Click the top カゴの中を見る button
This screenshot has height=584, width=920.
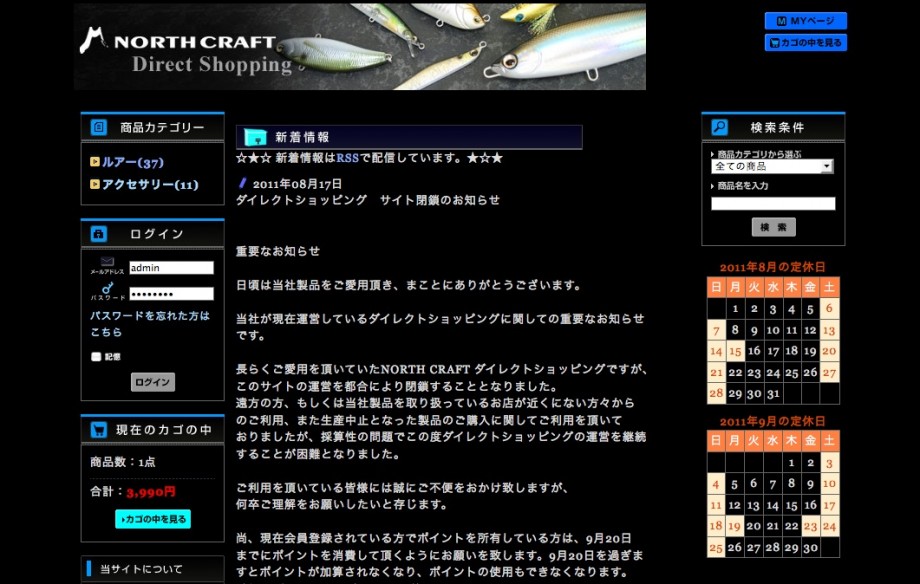pyautogui.click(x=806, y=43)
